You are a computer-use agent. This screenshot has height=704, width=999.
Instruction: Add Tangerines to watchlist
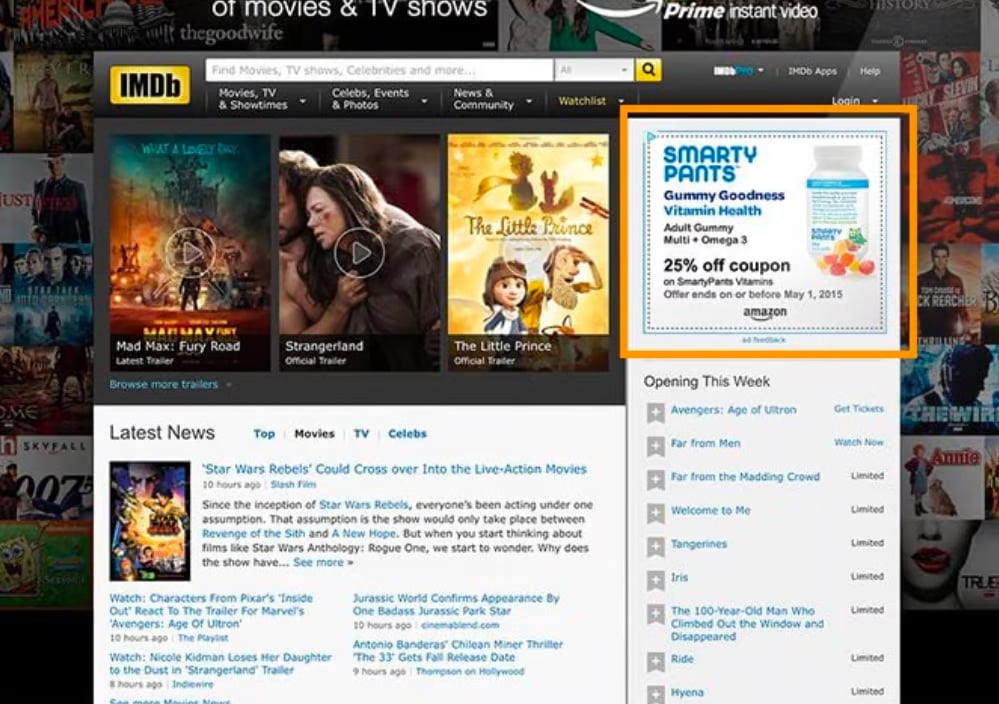[x=656, y=546]
